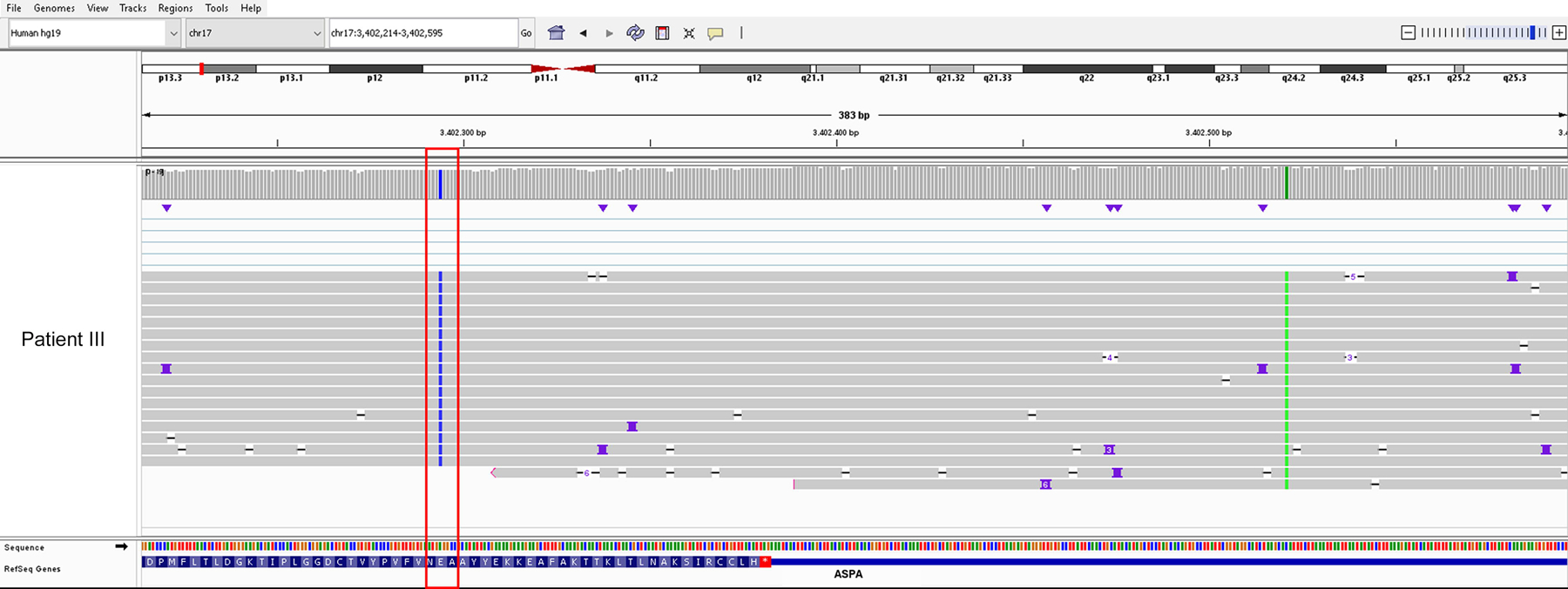Click the green mismatch base in top read
1568x589 pixels.
(1287, 276)
